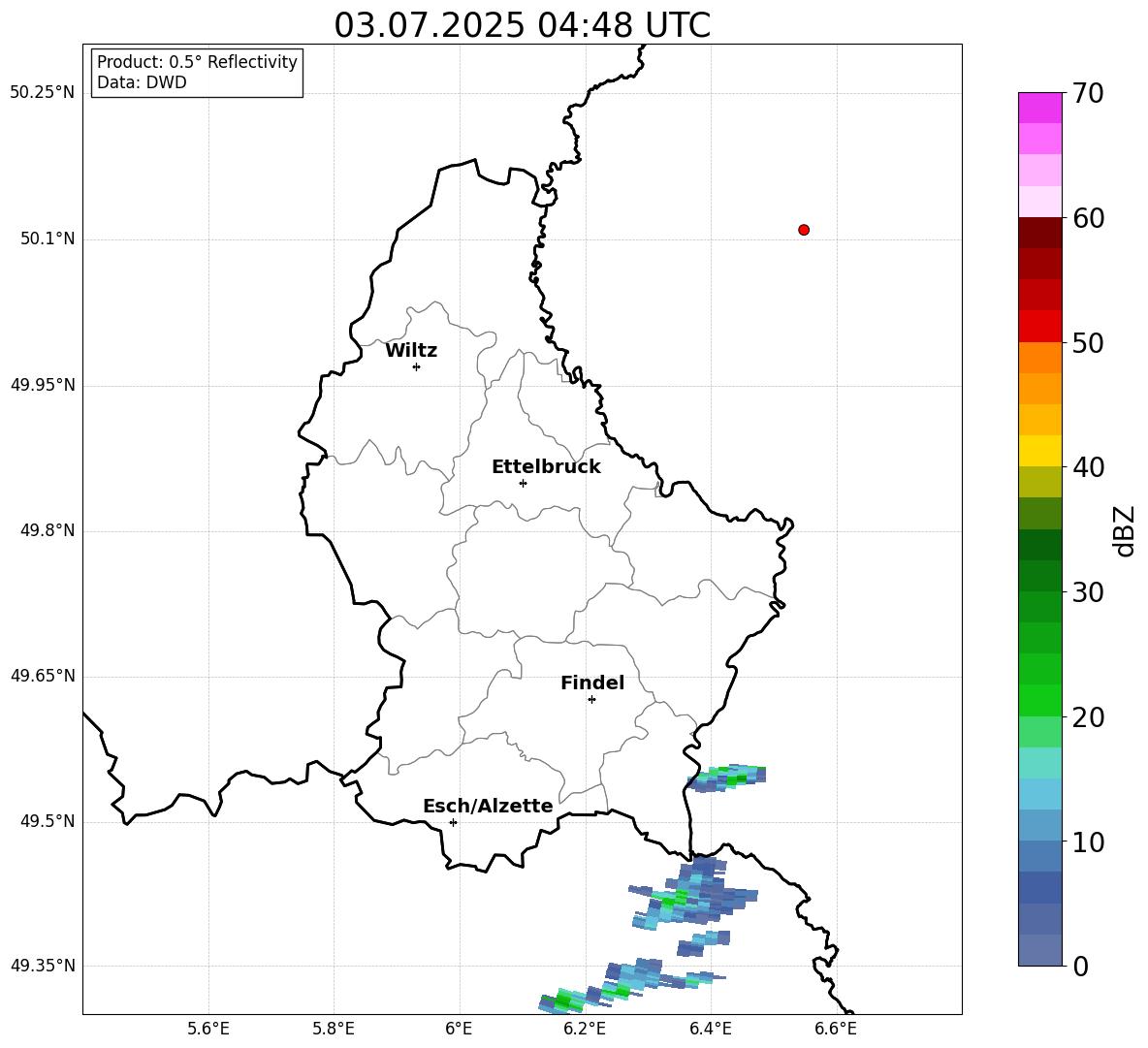Click the dBZ colorbar axis label
1148x1048 pixels.
click(x=1124, y=530)
